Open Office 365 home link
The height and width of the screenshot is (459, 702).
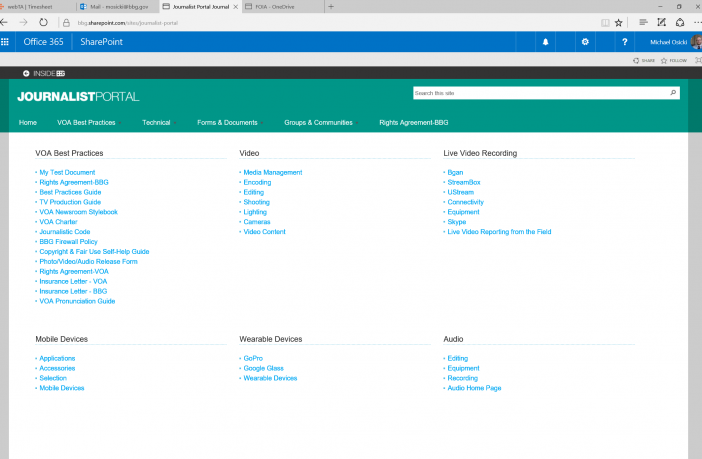43,42
